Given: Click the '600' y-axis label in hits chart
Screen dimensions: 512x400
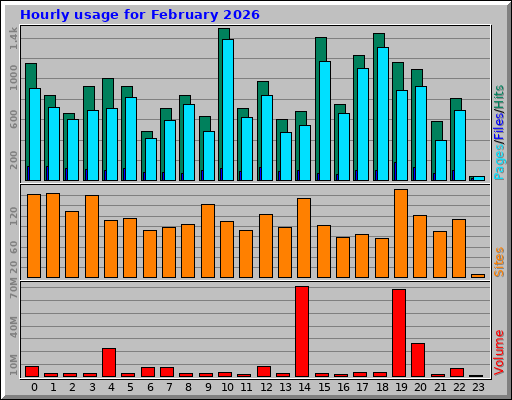Looking at the screenshot, I should (13, 120).
